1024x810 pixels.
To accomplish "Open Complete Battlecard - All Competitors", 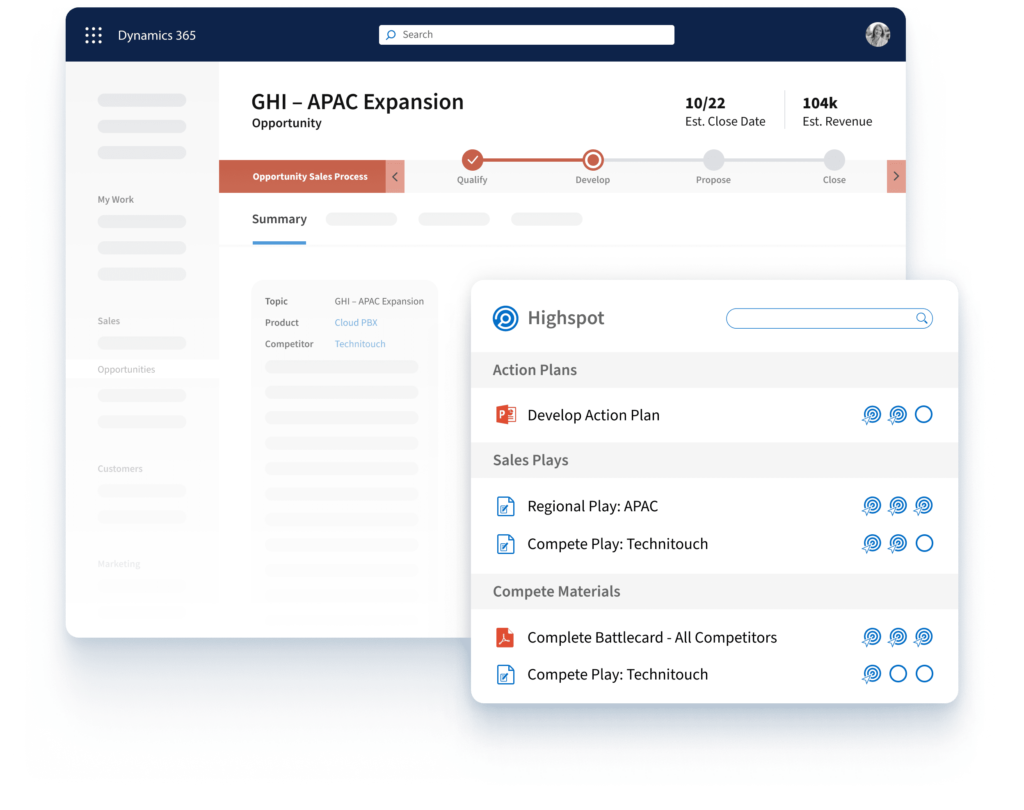I will point(652,638).
